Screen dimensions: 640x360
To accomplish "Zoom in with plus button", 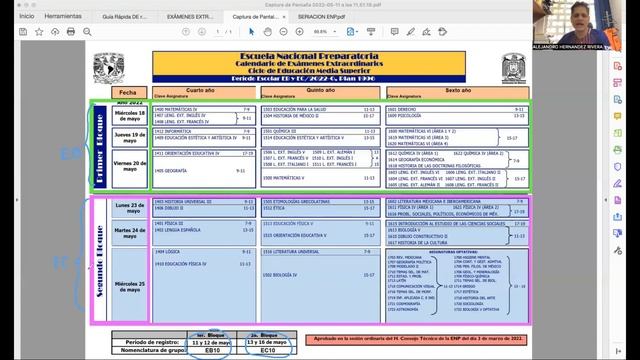I will point(299,32).
